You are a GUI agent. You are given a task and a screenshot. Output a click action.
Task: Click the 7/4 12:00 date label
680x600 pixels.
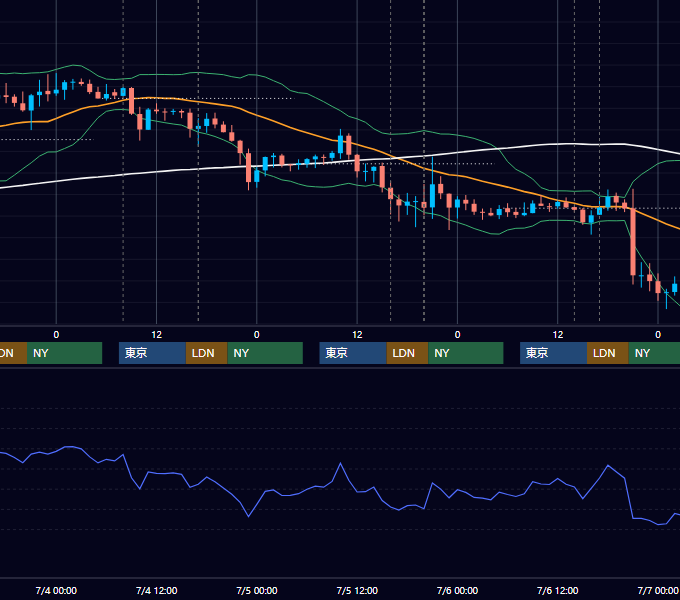[157, 590]
